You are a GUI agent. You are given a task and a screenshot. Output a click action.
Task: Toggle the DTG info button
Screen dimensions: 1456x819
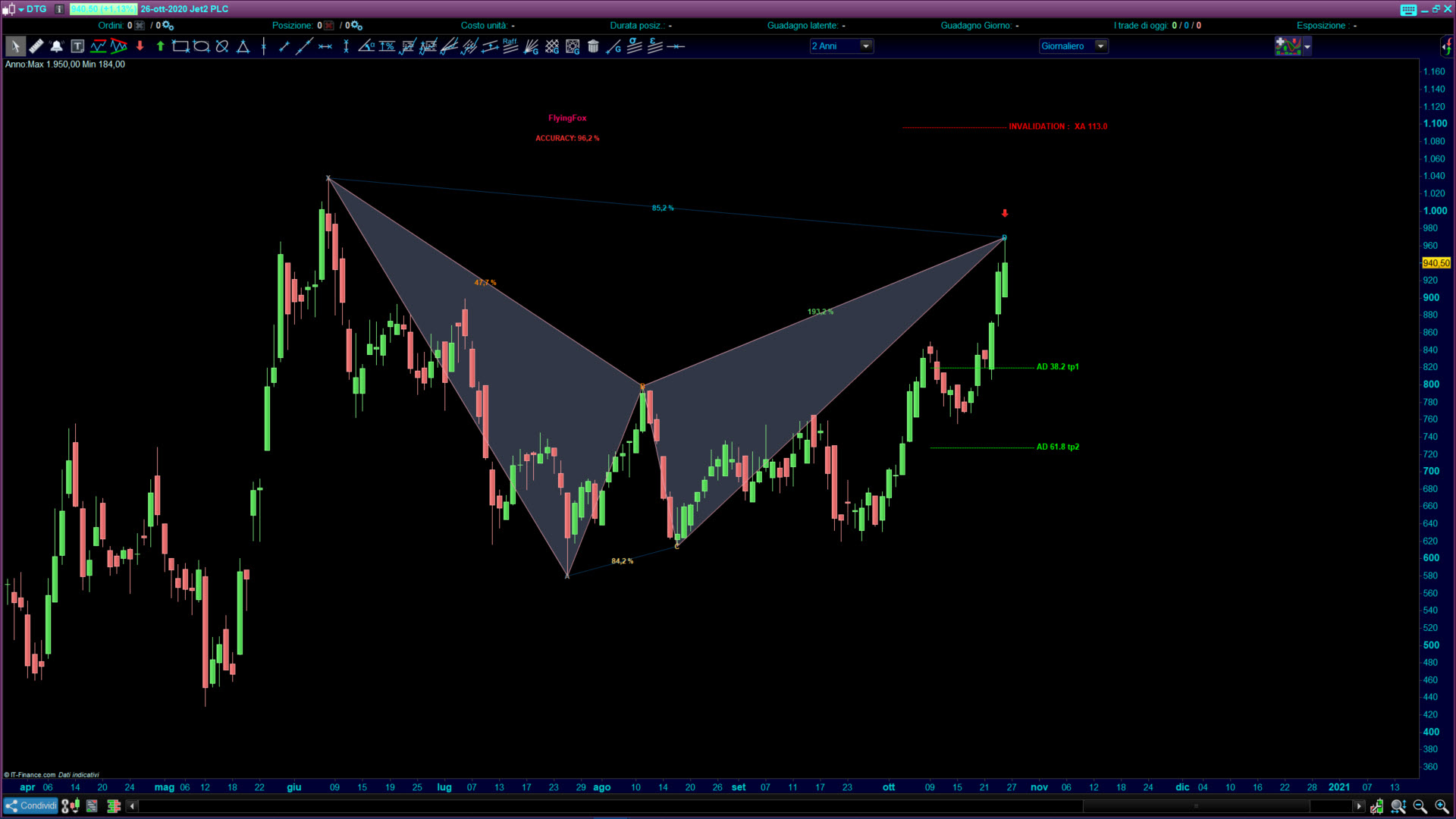(x=59, y=9)
